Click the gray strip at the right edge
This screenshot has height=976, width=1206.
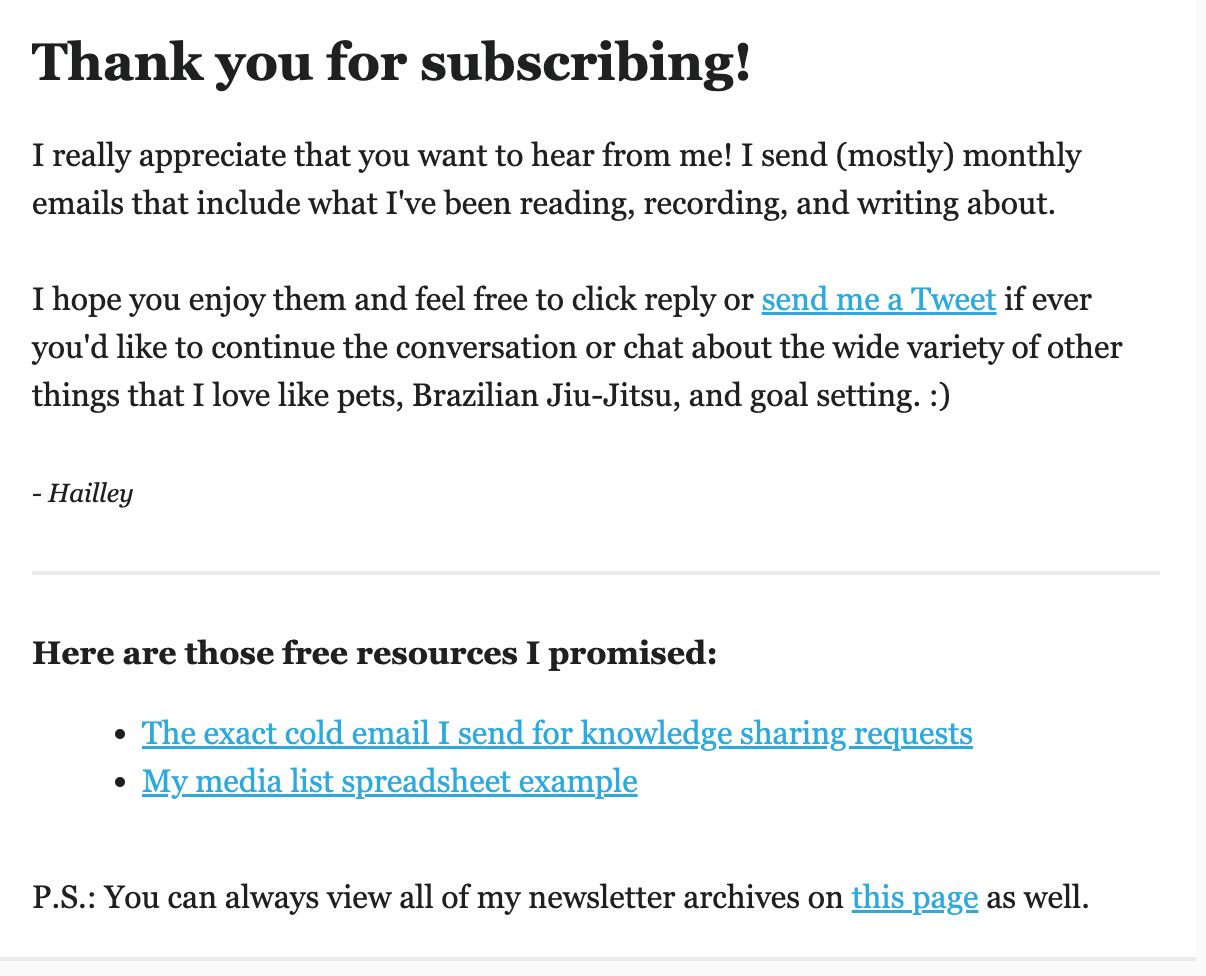(x=1201, y=480)
